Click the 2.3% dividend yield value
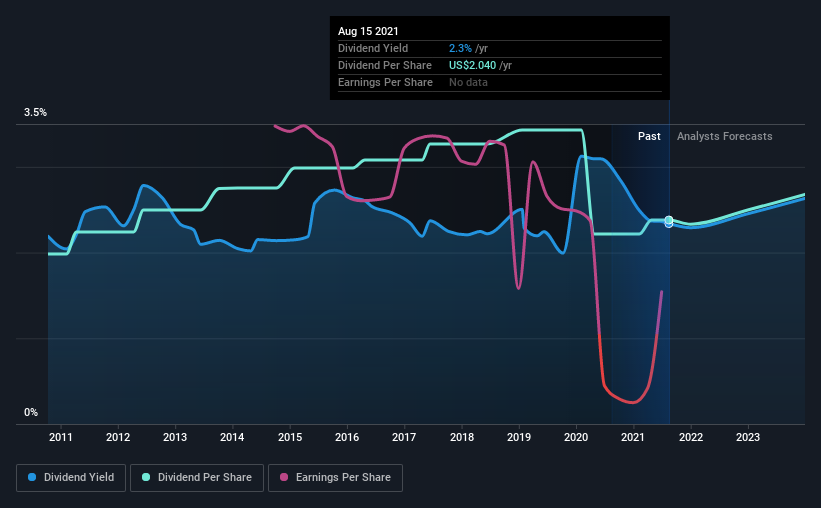Viewport: 821px width, 508px height. (460, 48)
